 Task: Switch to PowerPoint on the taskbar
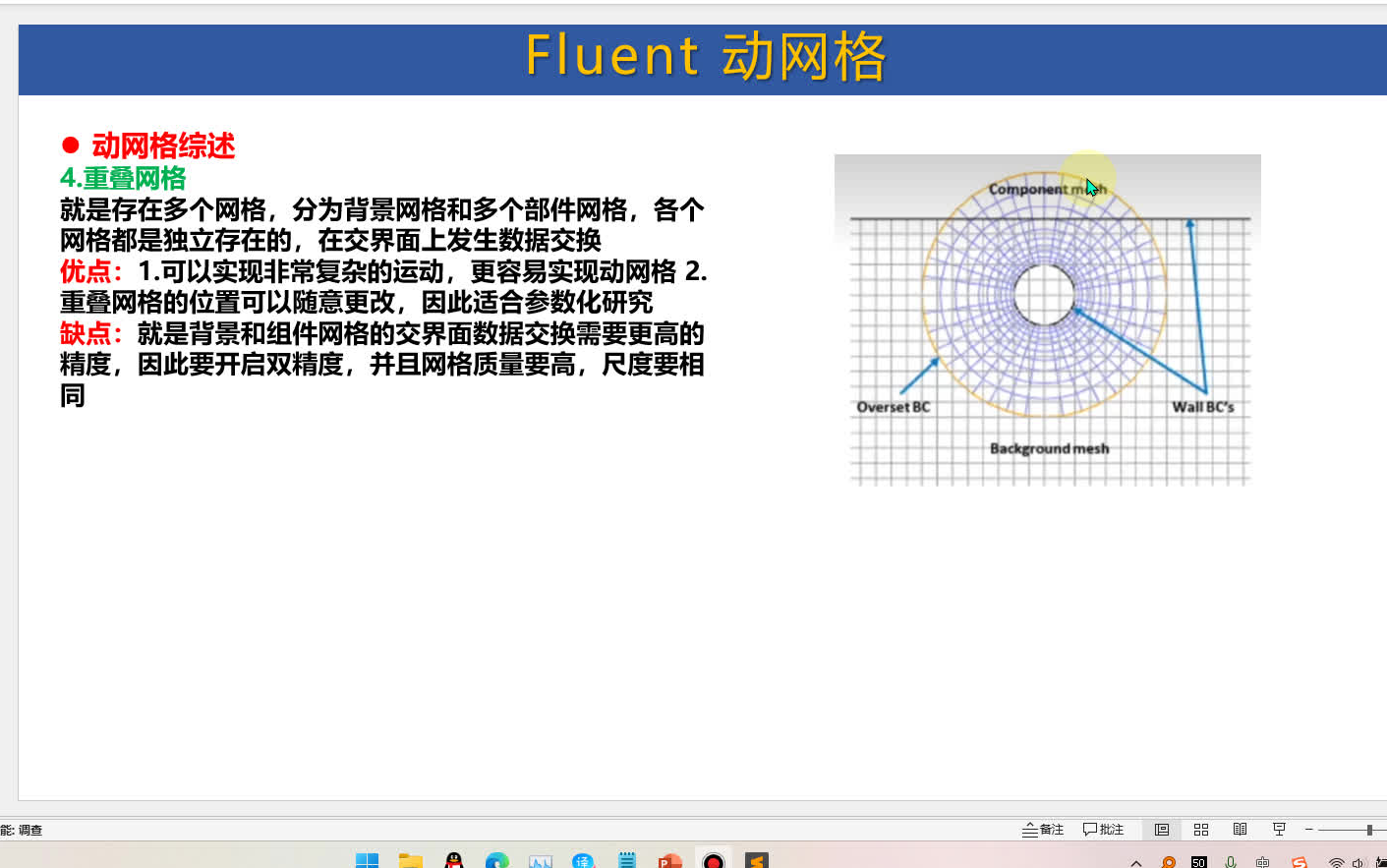click(x=670, y=861)
